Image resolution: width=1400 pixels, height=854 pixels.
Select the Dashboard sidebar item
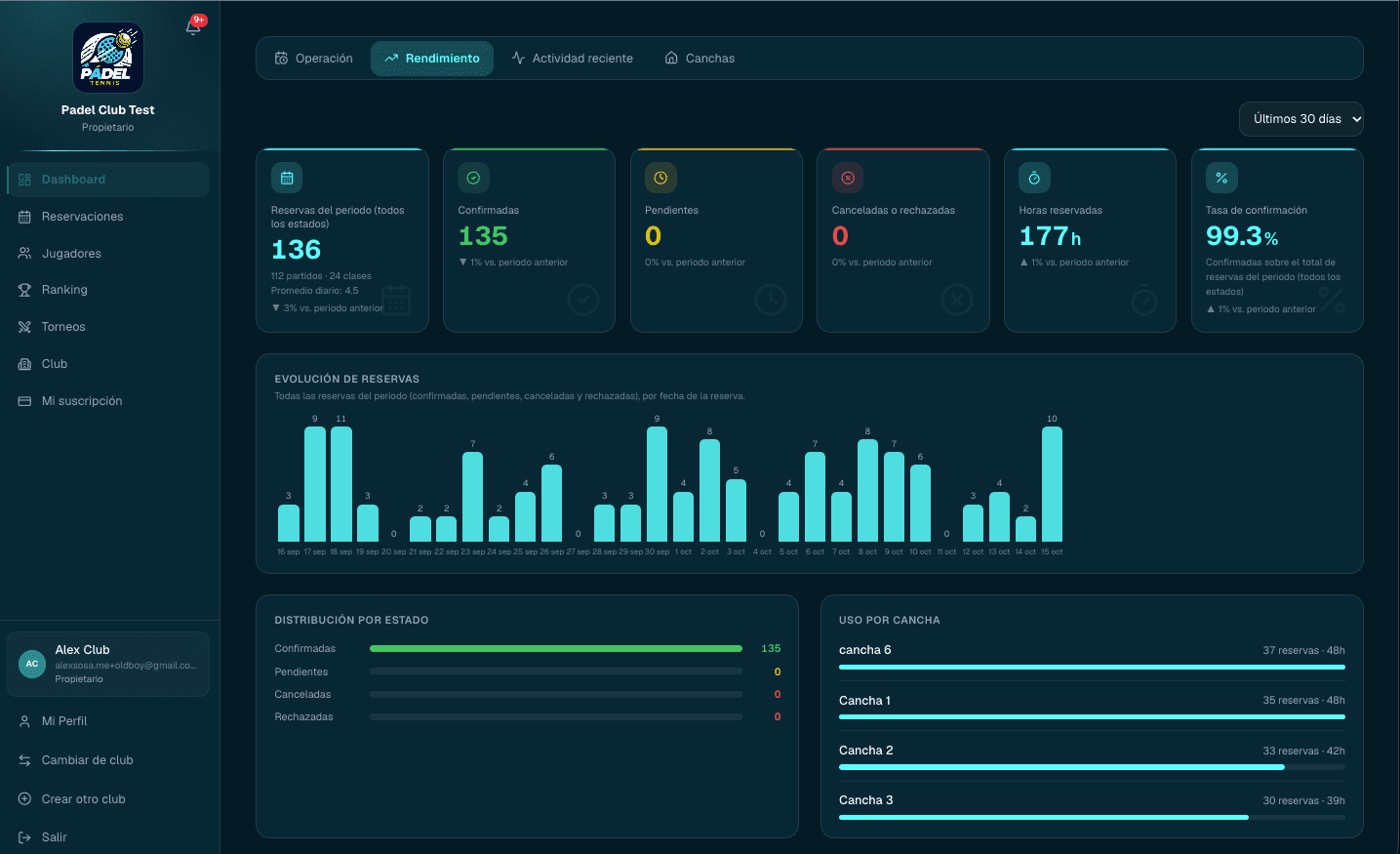coord(108,180)
